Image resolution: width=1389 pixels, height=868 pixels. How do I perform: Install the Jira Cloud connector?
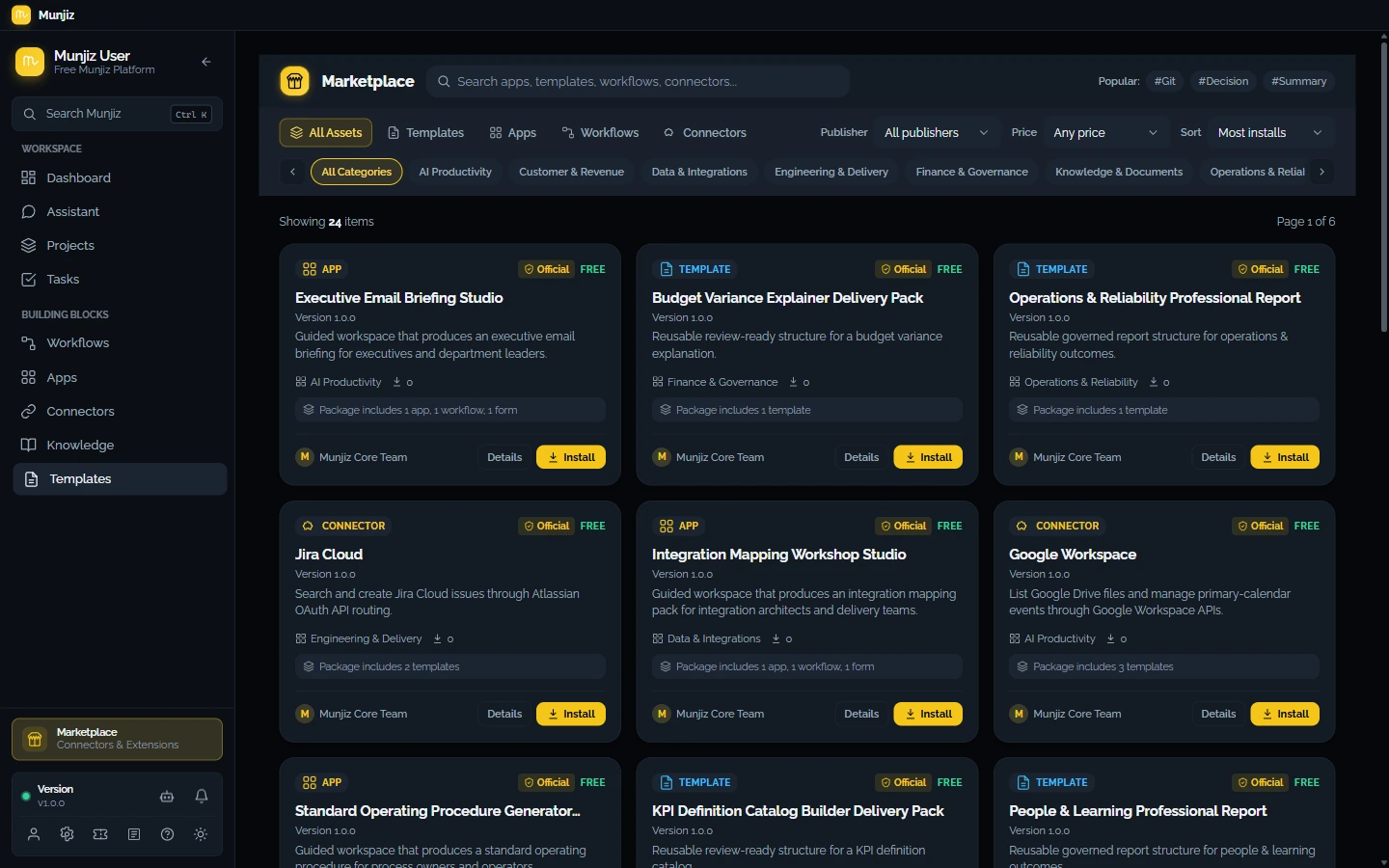click(x=571, y=714)
